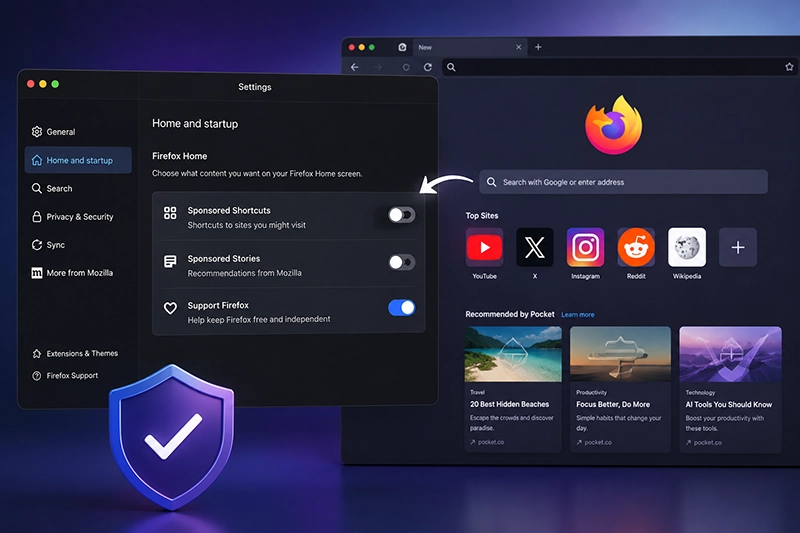Select Home and startup in Settings sidebar
This screenshot has width=800, height=533.
78,160
